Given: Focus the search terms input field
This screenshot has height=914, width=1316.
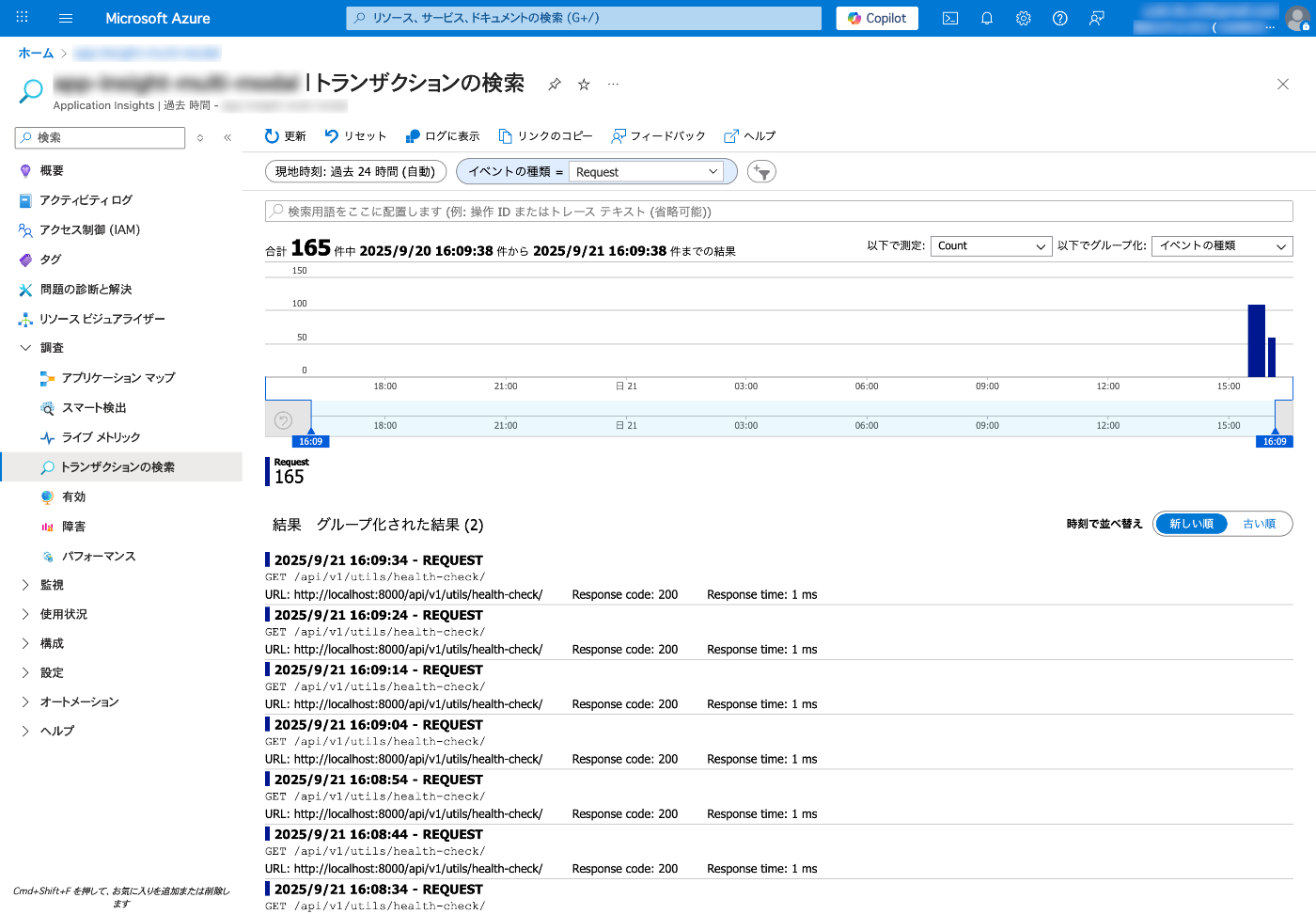Looking at the screenshot, I should tap(779, 212).
